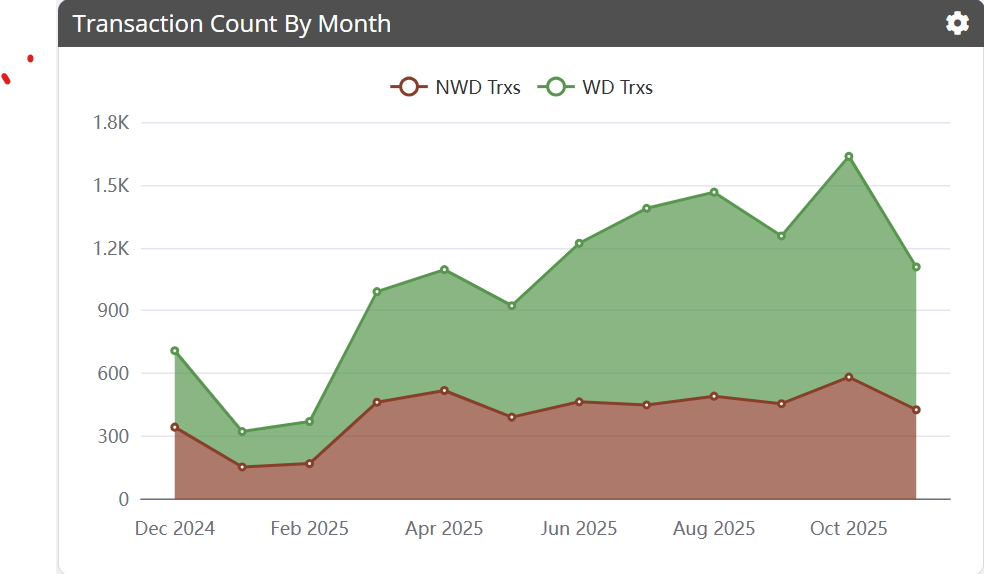984x574 pixels.
Task: Click the 1.8K y-axis label
Action: point(111,122)
